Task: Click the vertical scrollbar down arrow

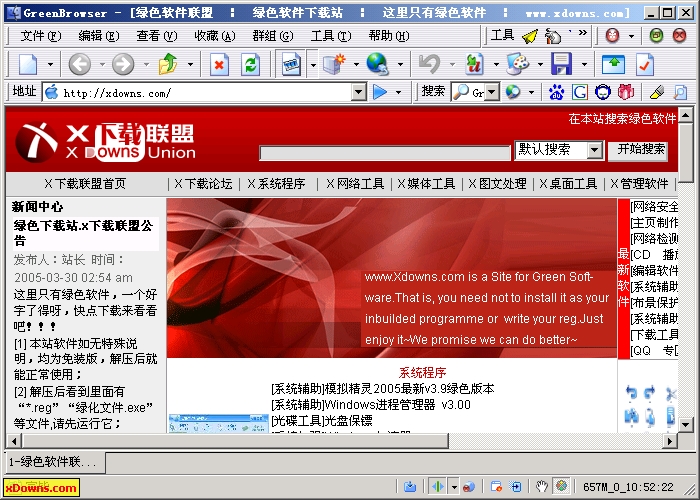Action: click(685, 425)
